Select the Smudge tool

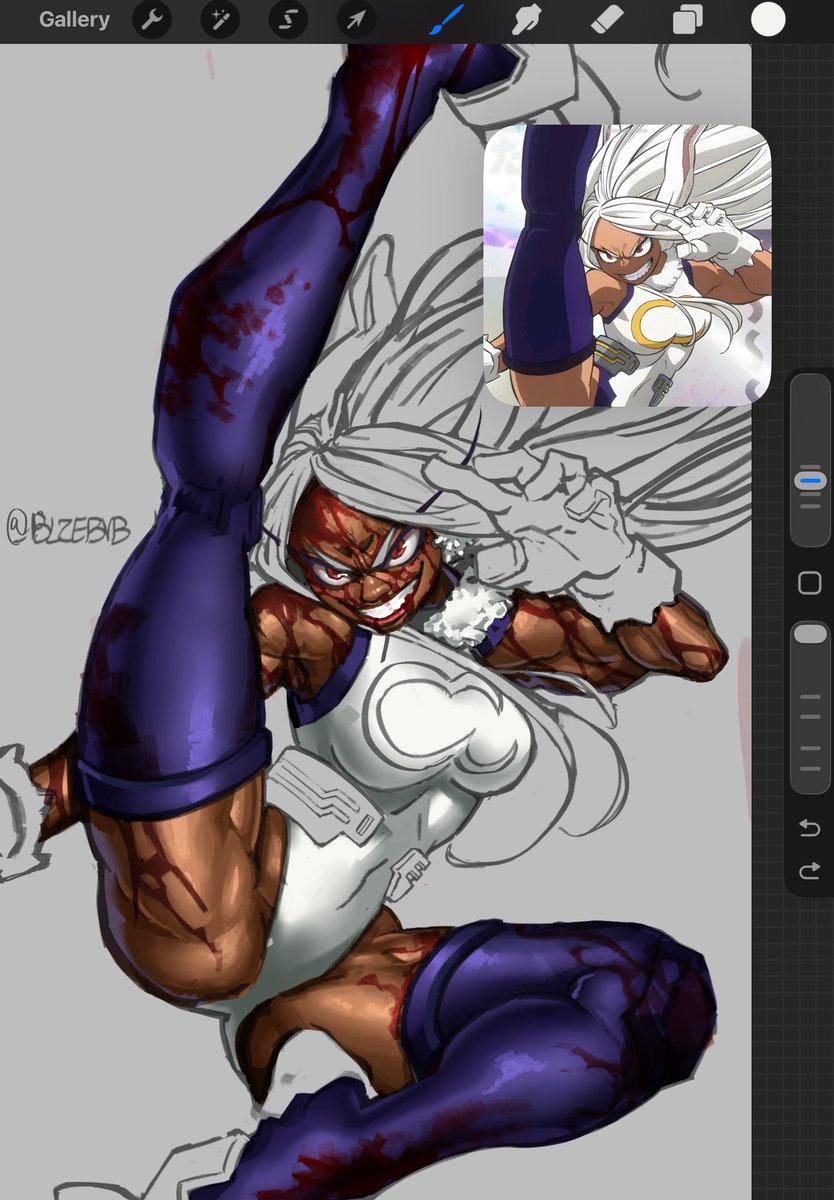coord(527,19)
